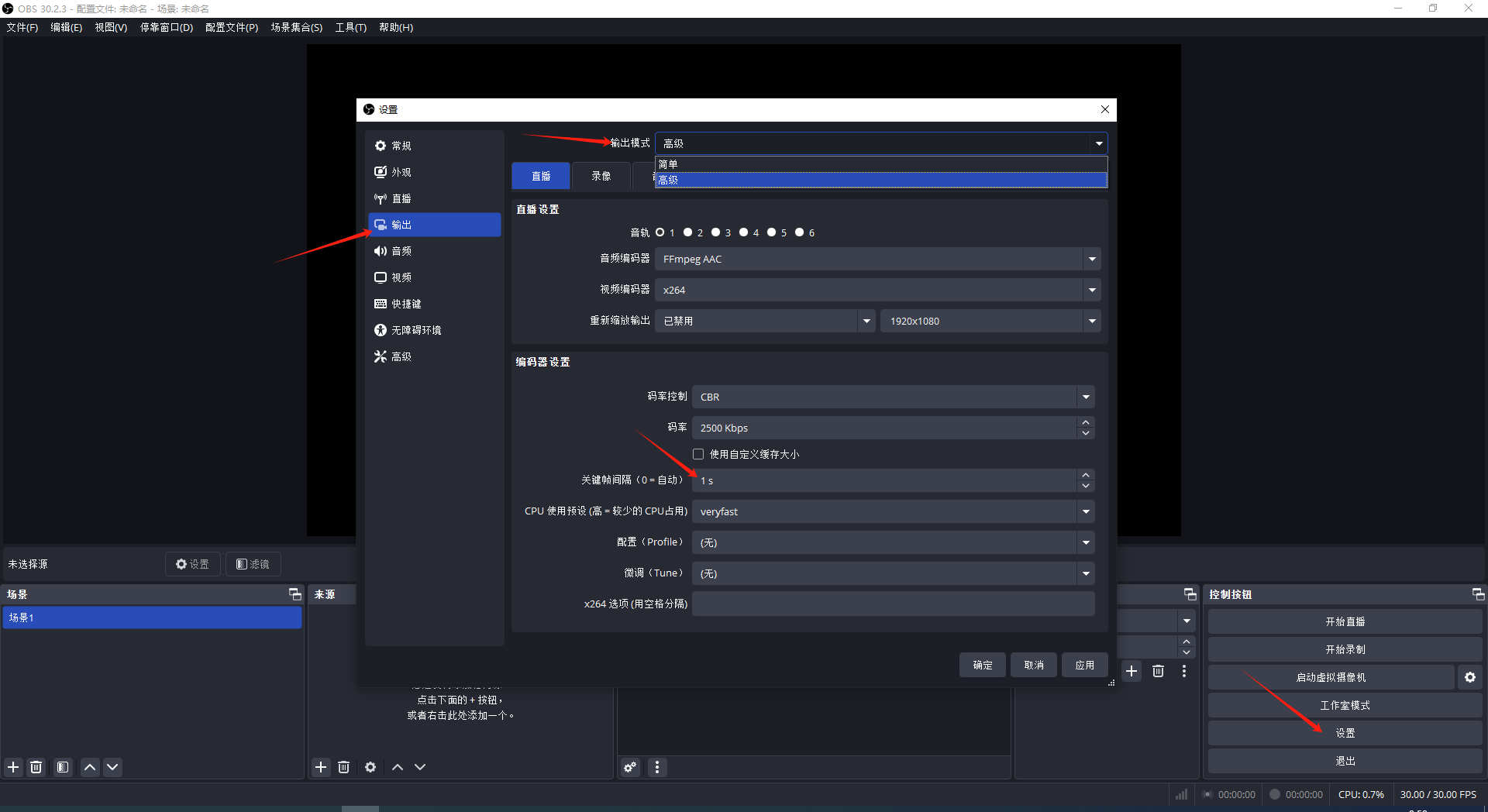Click 取消 to cancel settings
This screenshot has width=1488, height=812.
[1034, 665]
